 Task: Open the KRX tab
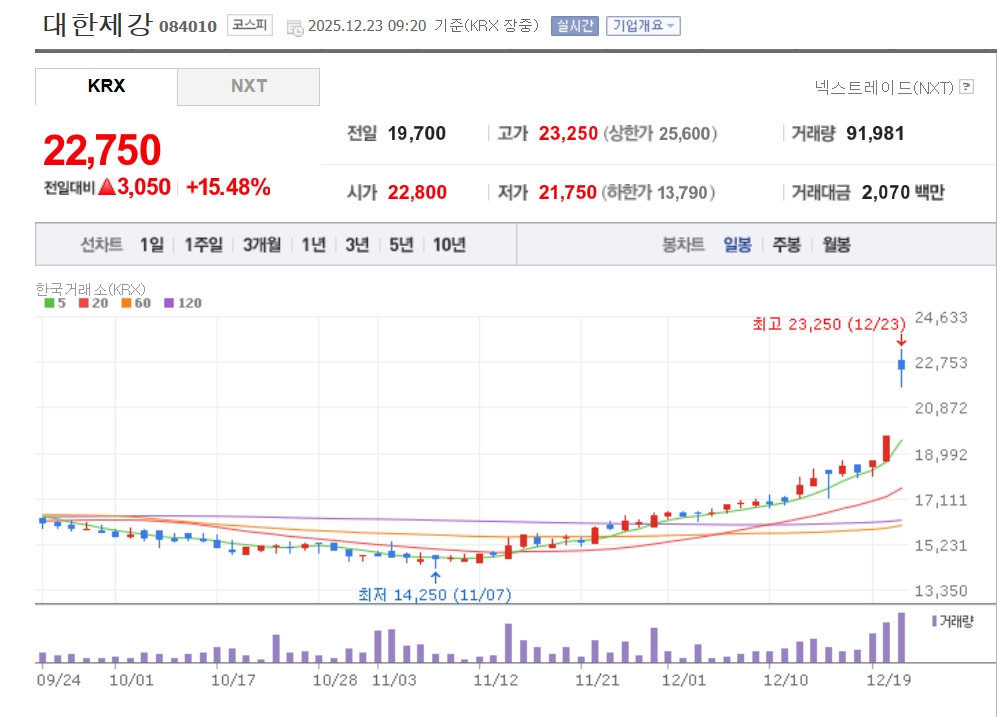pos(106,86)
